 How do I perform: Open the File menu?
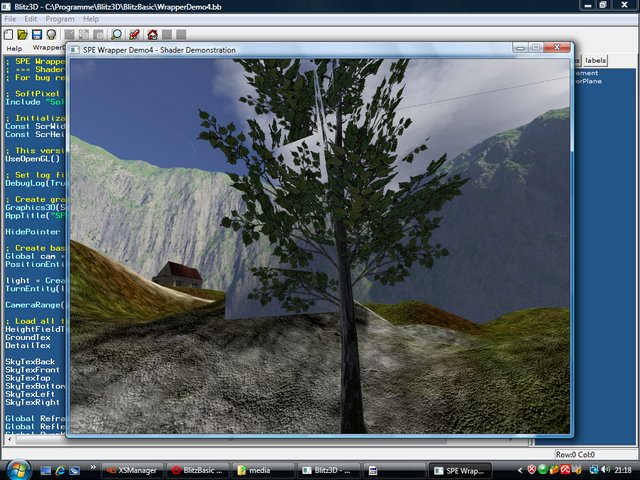[9, 19]
